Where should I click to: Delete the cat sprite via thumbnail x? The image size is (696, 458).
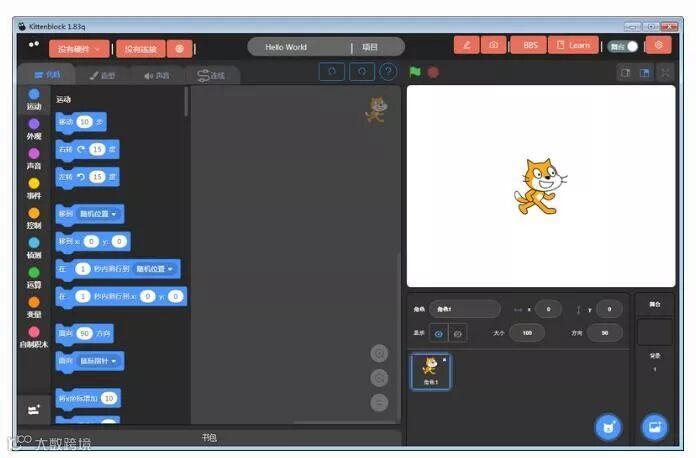click(444, 359)
